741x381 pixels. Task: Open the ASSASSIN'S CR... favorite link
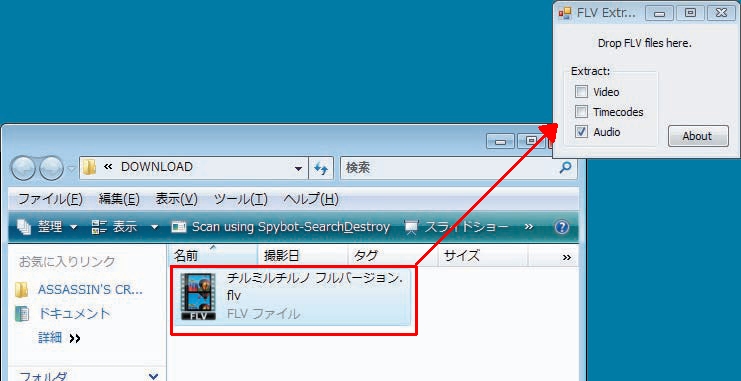90,289
